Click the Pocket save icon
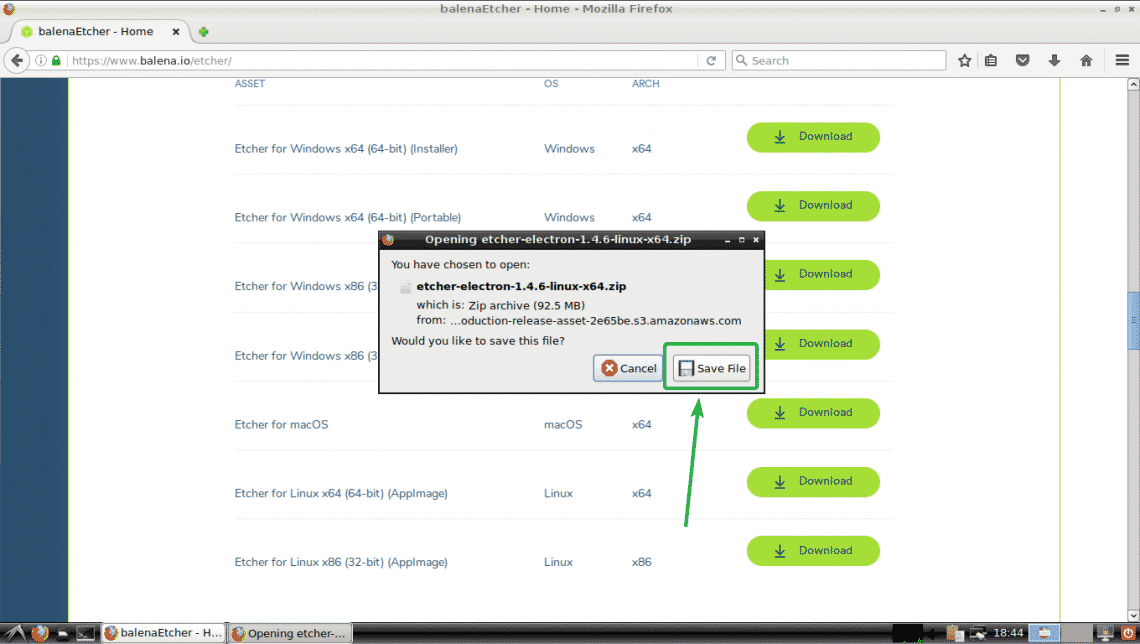Screen dimensions: 1140x644 coord(1022,60)
